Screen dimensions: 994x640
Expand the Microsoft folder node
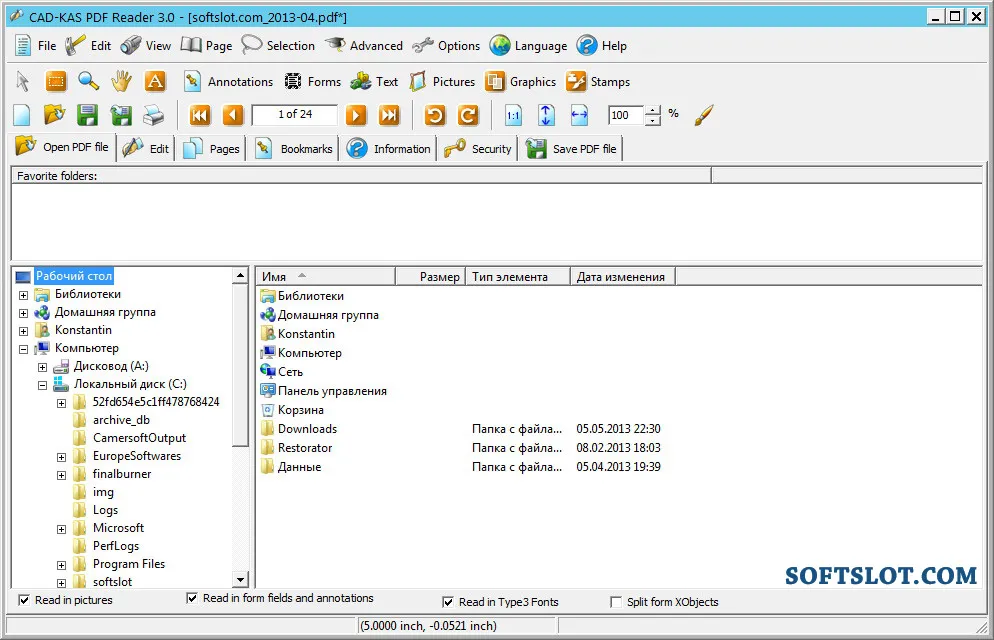(61, 529)
